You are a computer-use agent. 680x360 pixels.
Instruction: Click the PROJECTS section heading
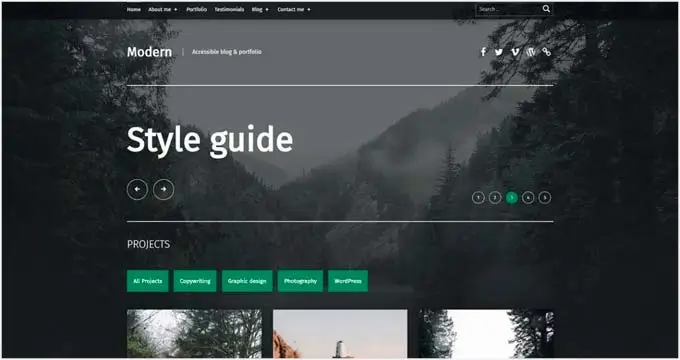pos(148,244)
